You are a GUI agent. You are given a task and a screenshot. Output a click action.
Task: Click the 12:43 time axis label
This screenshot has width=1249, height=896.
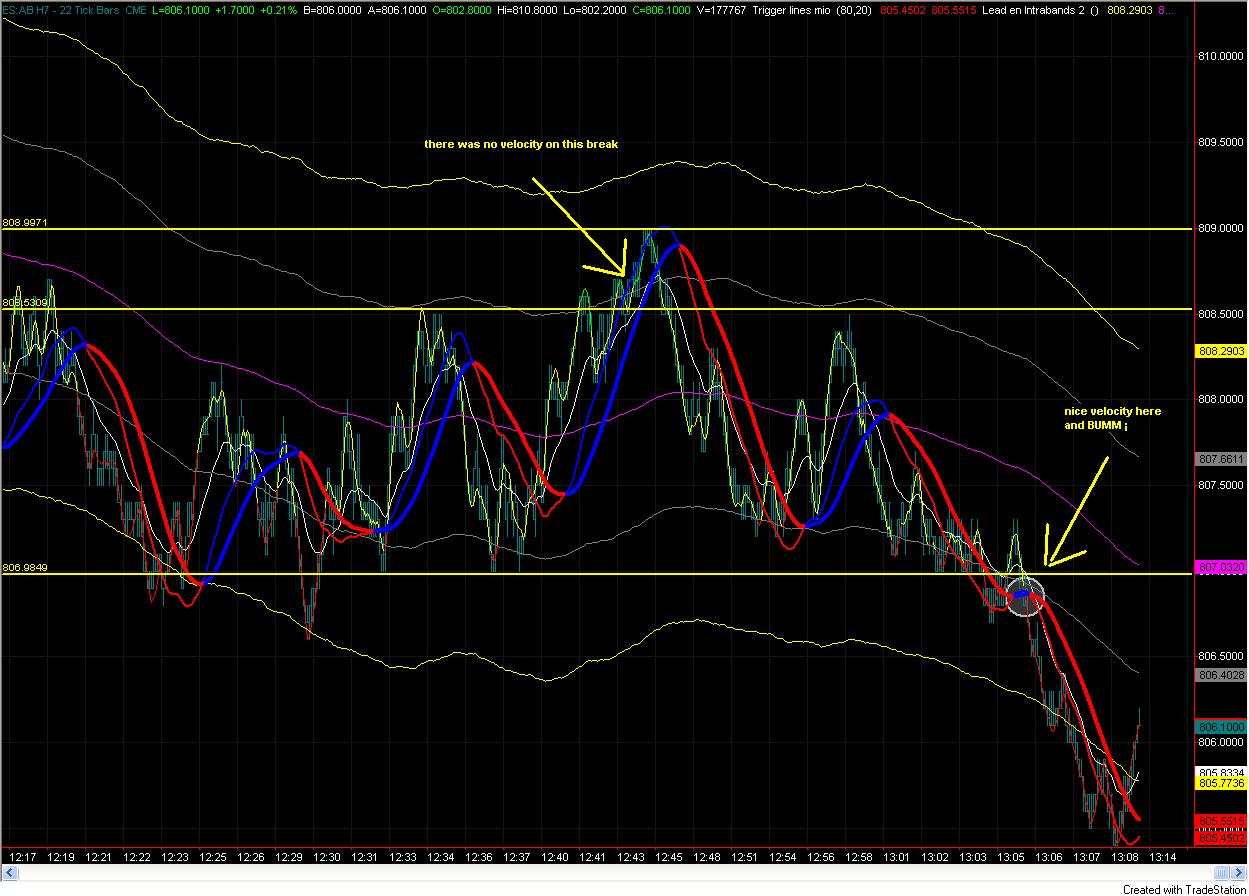(x=631, y=857)
